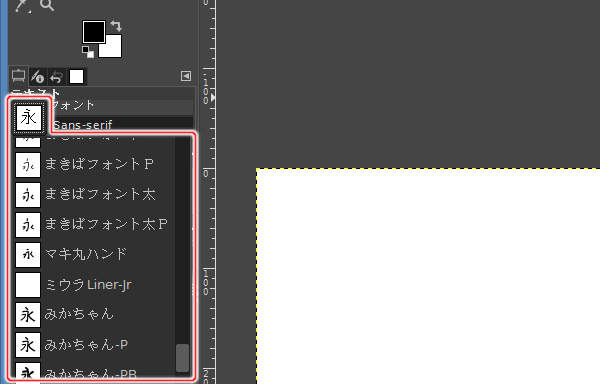
Task: Switch to the Tool Options tab
Action: [18, 76]
